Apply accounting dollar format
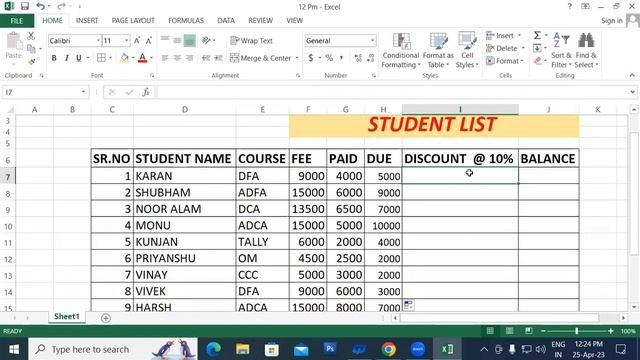Image resolution: width=640 pixels, height=360 pixels. click(x=311, y=58)
